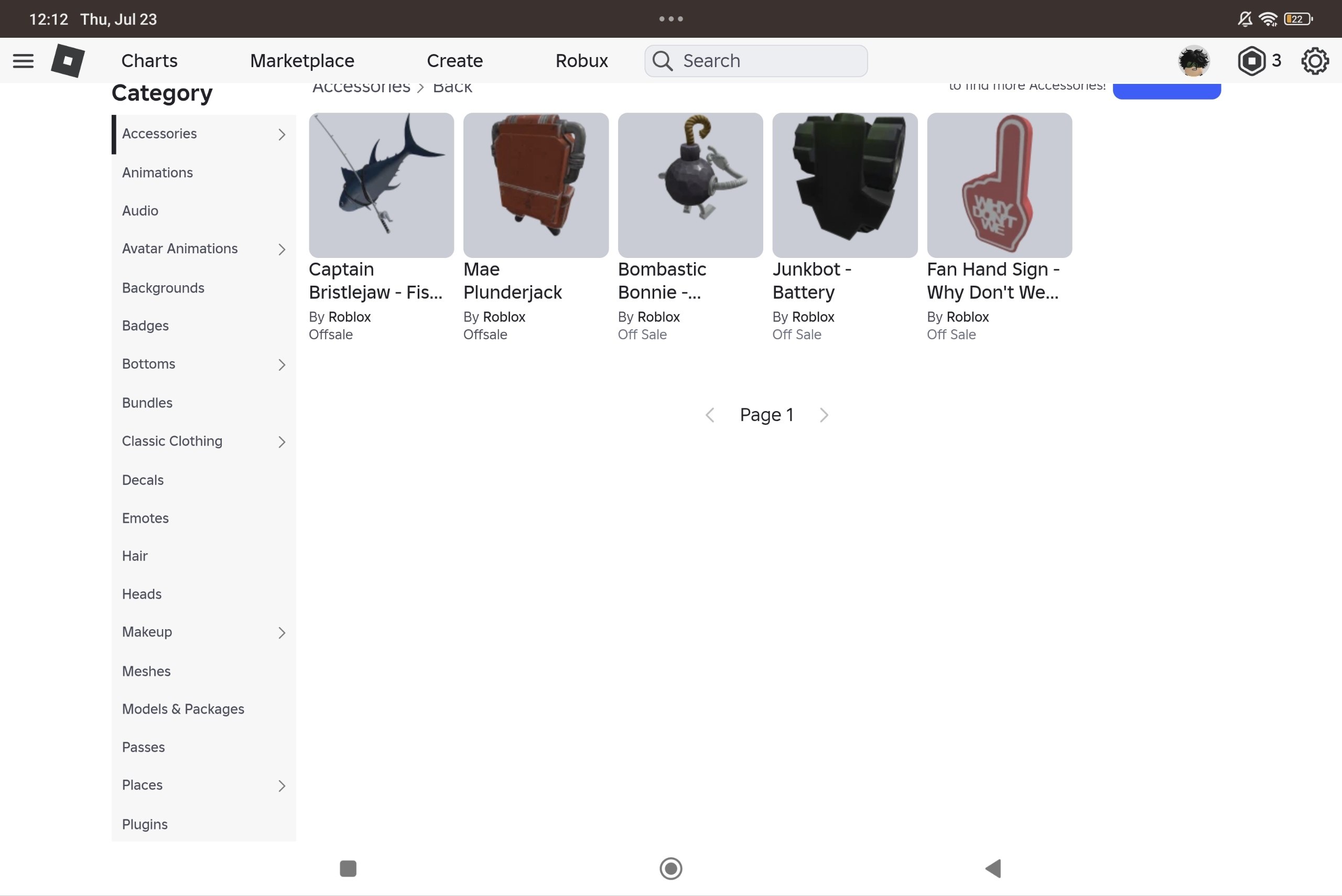
Task: Open the Fan Hand Sign item title
Action: [993, 280]
